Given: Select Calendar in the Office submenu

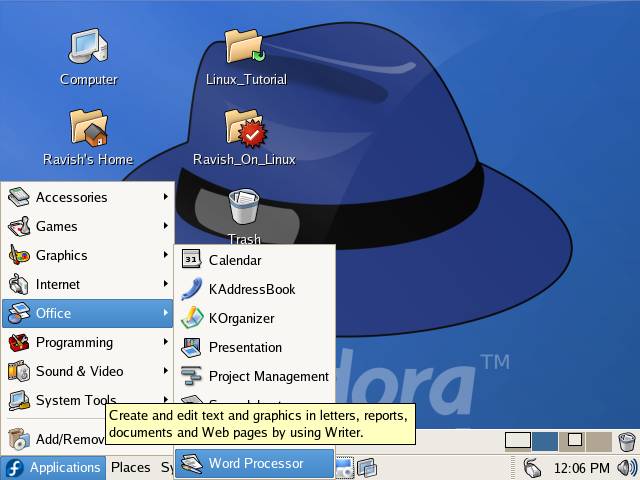Looking at the screenshot, I should pyautogui.click(x=234, y=260).
